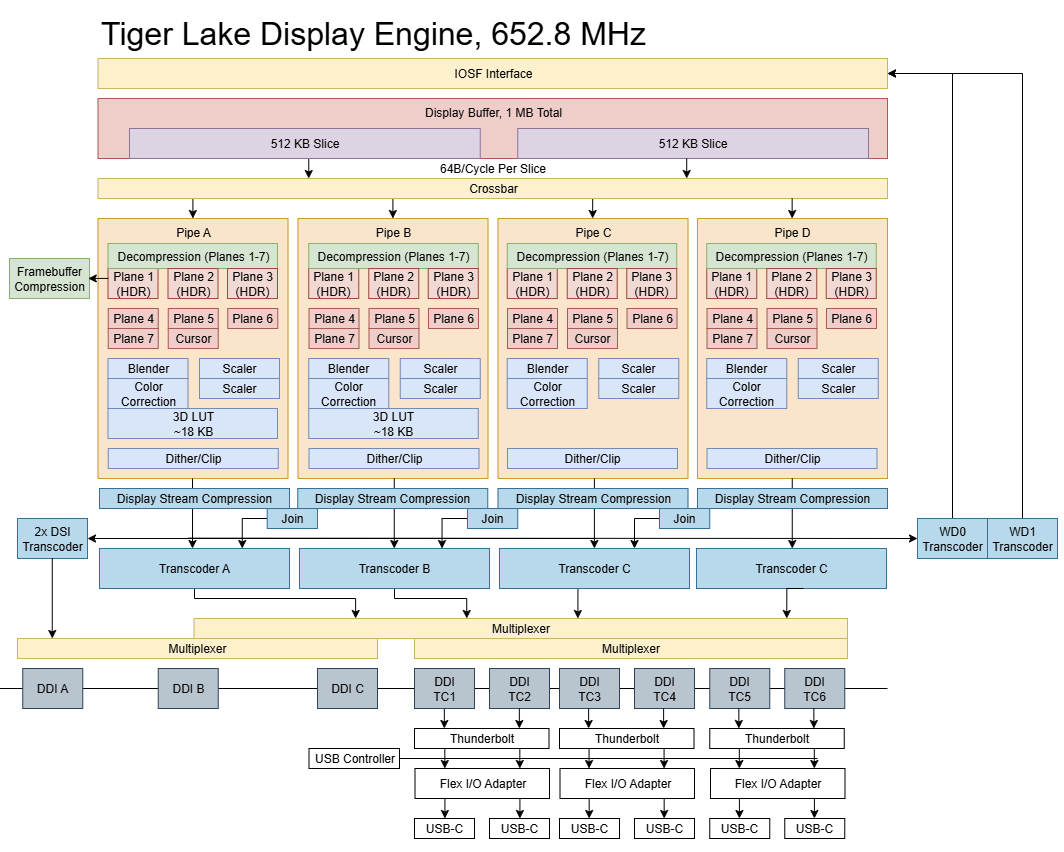Viewport: 1064px width, 852px height.
Task: Click the Thunderbolt box under DDI TC1
Action: (482, 738)
